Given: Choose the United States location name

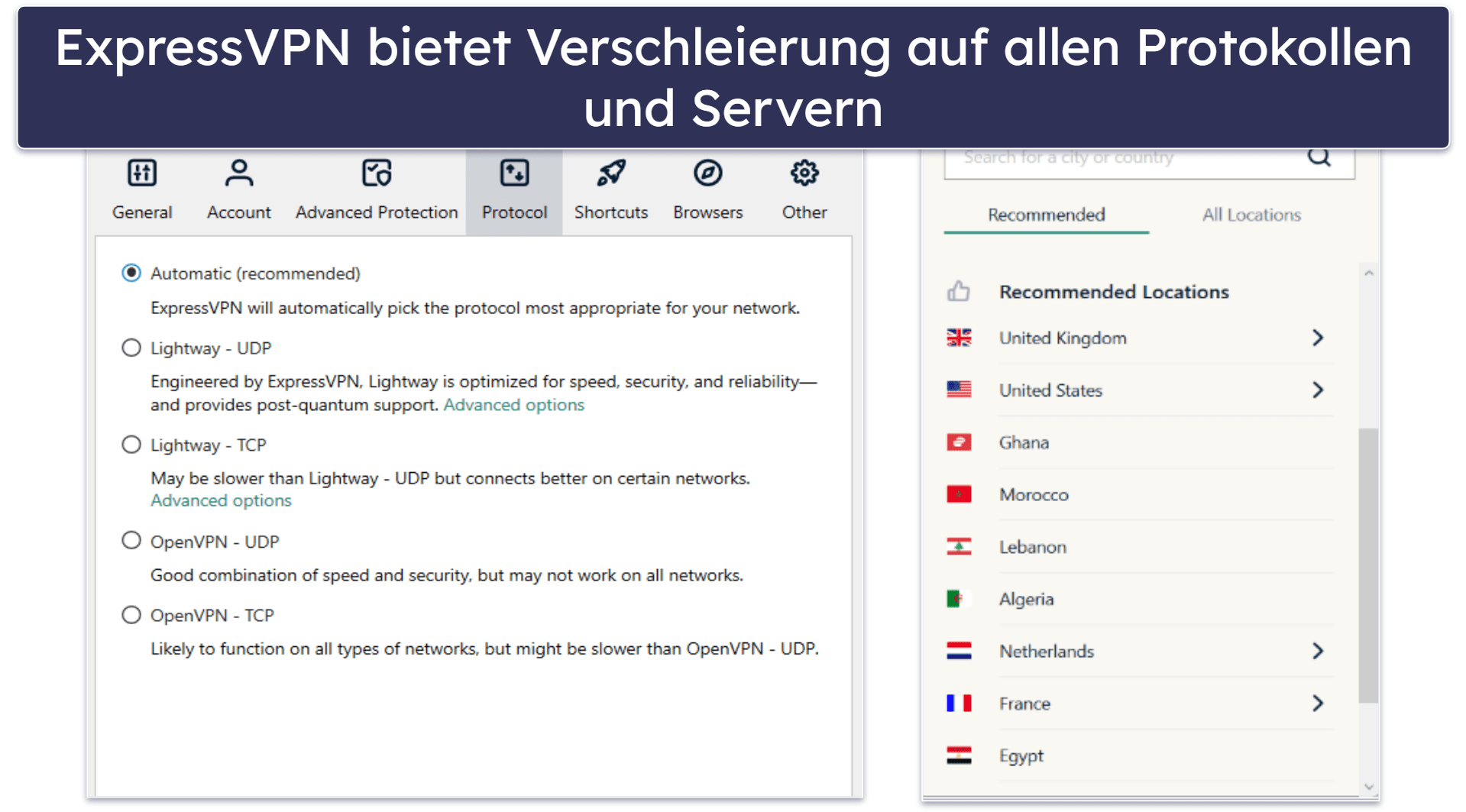Looking at the screenshot, I should coord(1050,390).
